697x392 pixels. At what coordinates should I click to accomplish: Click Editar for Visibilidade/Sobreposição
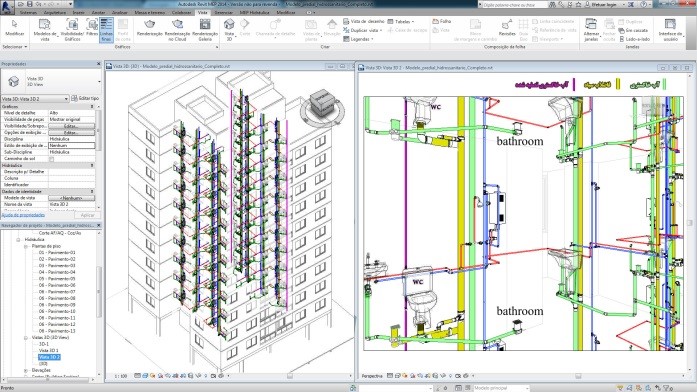pos(71,126)
